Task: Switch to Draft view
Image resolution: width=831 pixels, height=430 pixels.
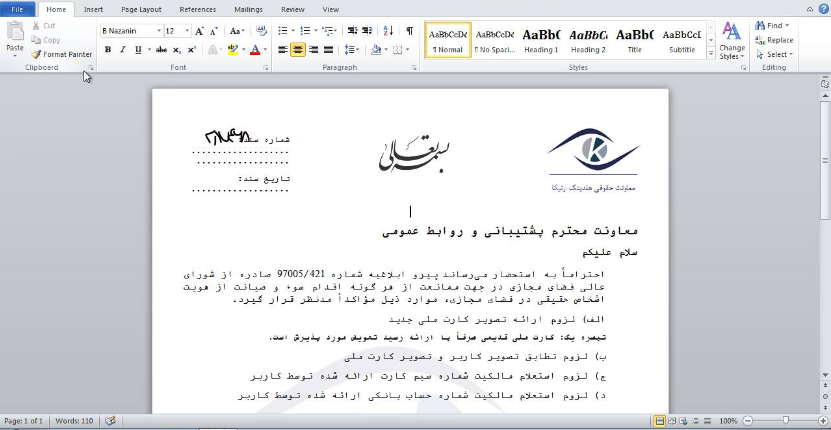Action: click(707, 421)
